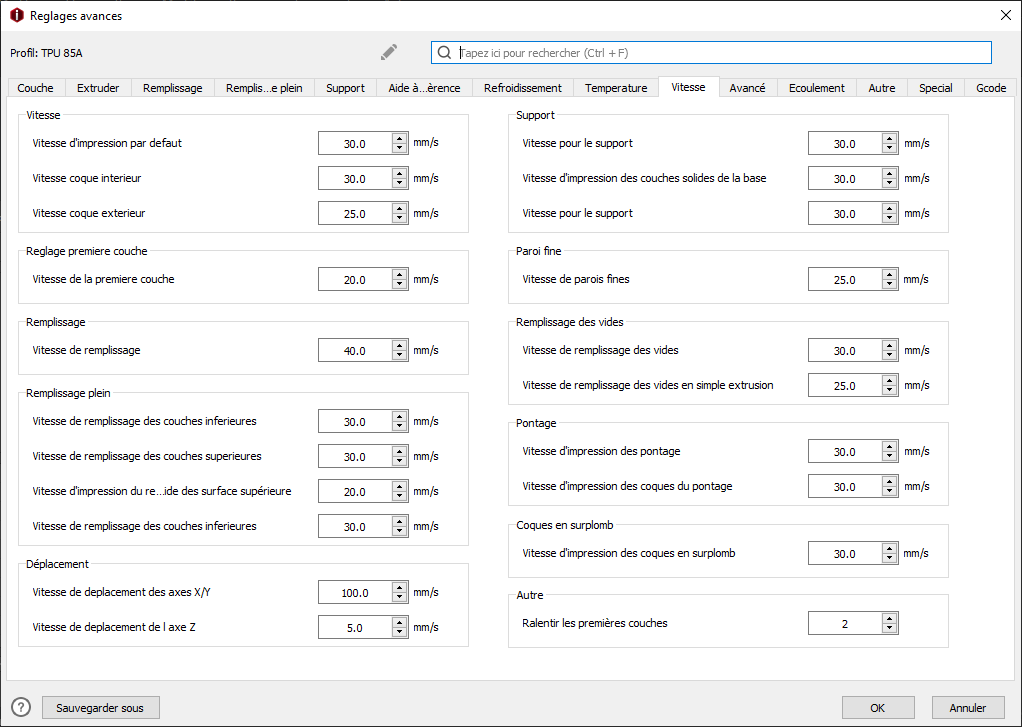The height and width of the screenshot is (727, 1022).
Task: Click the help question mark icon
Action: (x=20, y=707)
